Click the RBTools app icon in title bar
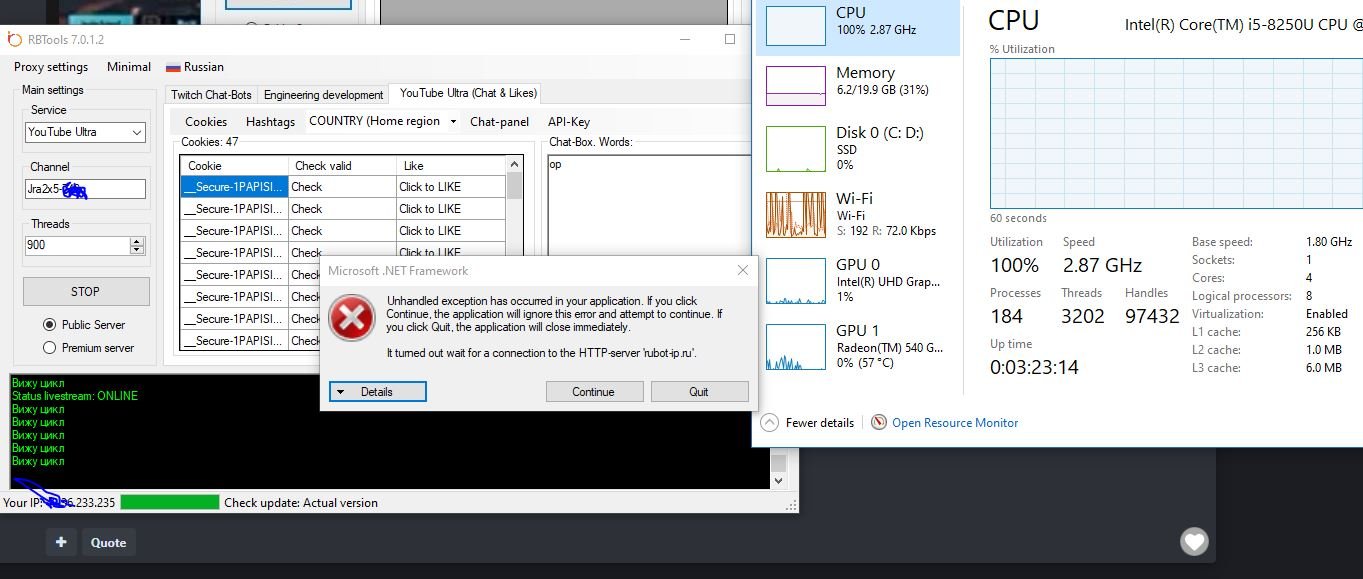 [x=14, y=39]
